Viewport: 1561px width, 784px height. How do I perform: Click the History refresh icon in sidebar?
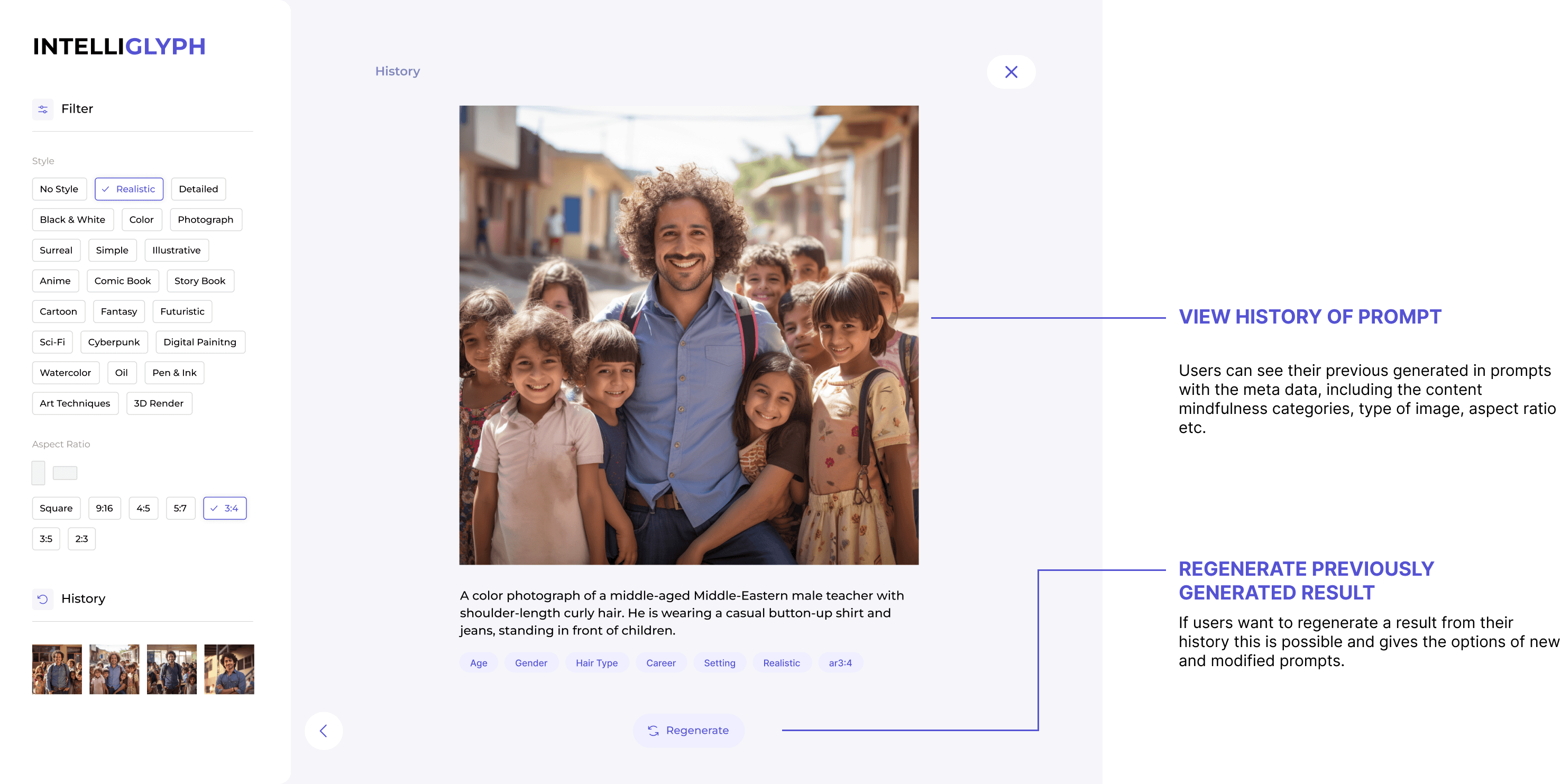tap(42, 598)
